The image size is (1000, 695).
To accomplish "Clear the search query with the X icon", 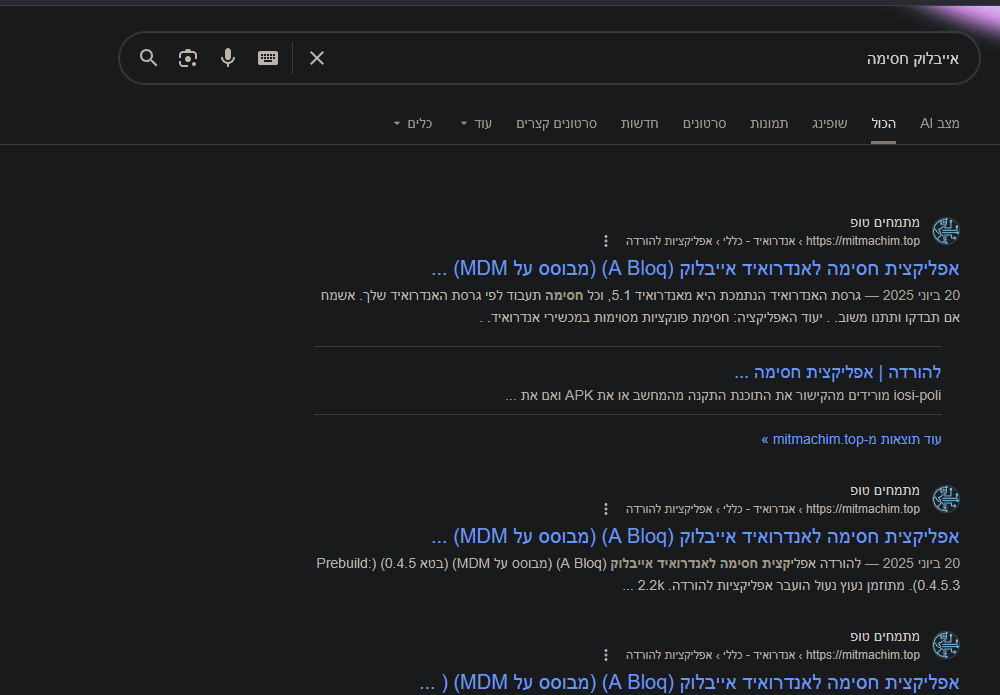I will click(316, 59).
